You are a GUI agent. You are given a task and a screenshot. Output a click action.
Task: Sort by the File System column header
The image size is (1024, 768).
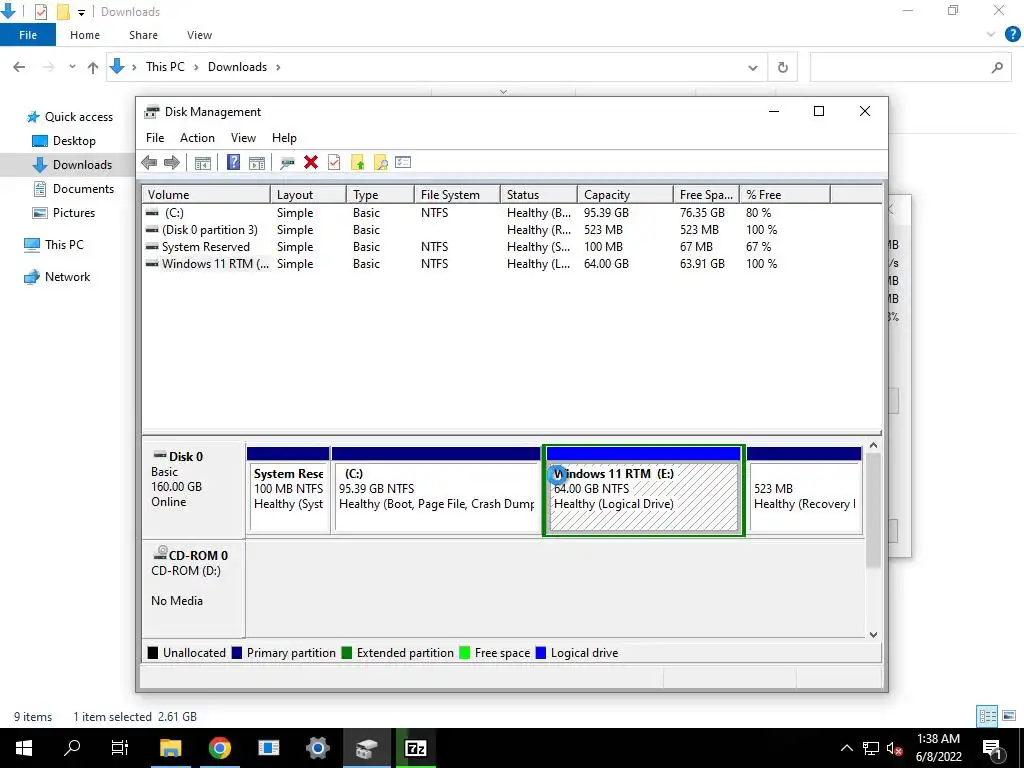[457, 195]
